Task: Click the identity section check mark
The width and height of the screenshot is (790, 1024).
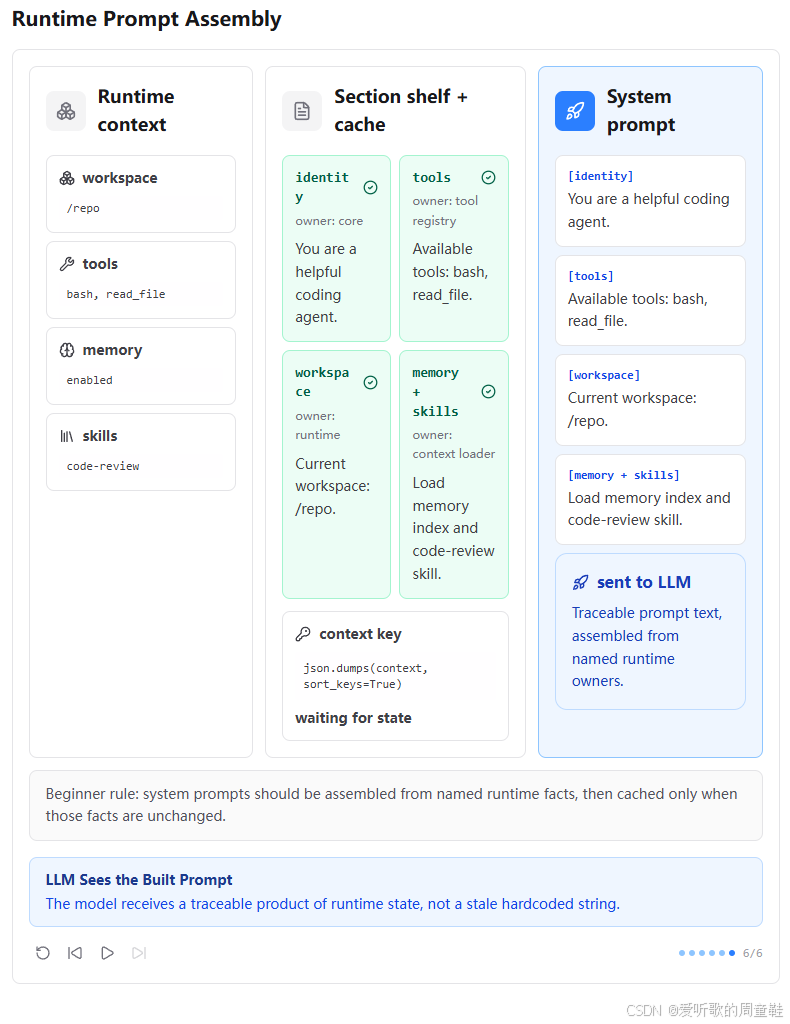Action: coord(370,187)
